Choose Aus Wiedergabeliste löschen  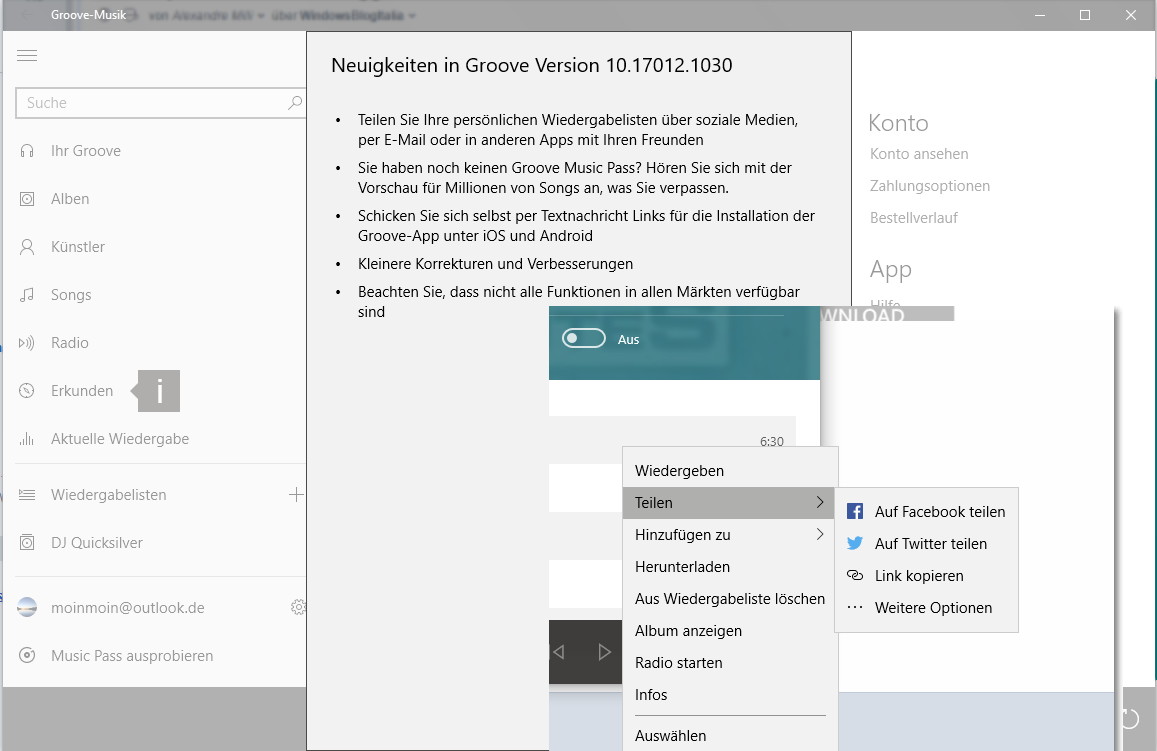(x=731, y=598)
